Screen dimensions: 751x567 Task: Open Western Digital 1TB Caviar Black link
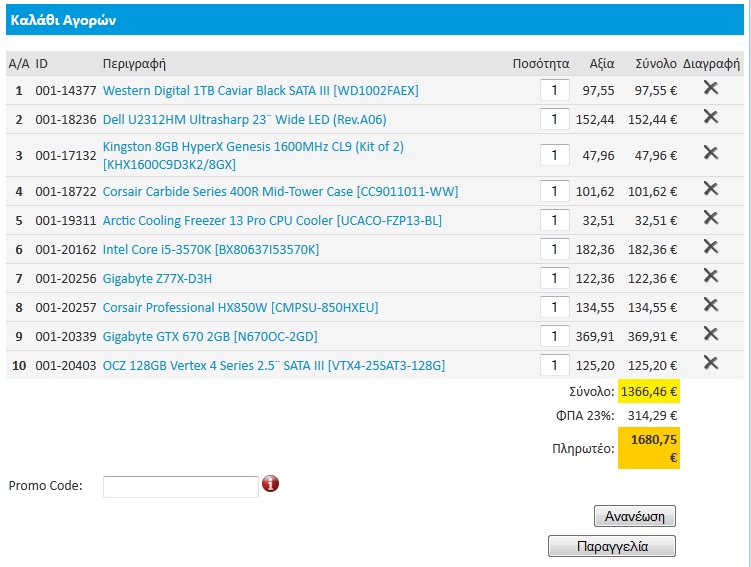pyautogui.click(x=261, y=91)
